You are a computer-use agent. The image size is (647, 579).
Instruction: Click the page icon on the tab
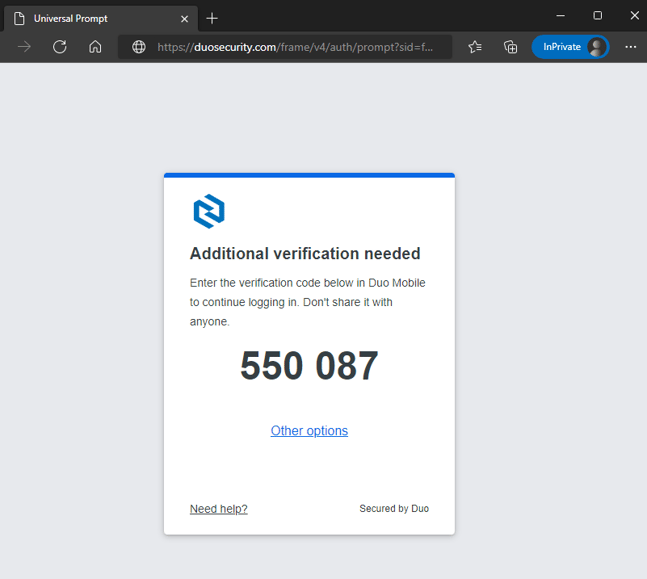[19, 19]
